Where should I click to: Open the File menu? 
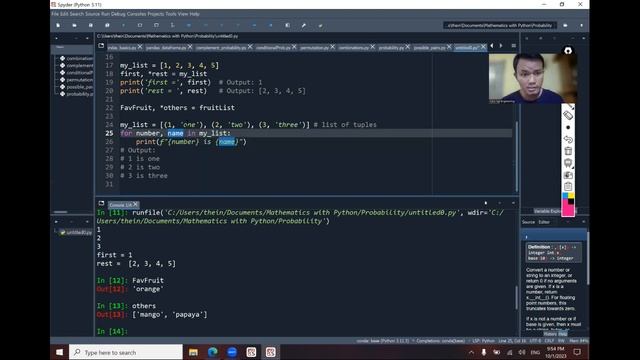tap(55, 14)
